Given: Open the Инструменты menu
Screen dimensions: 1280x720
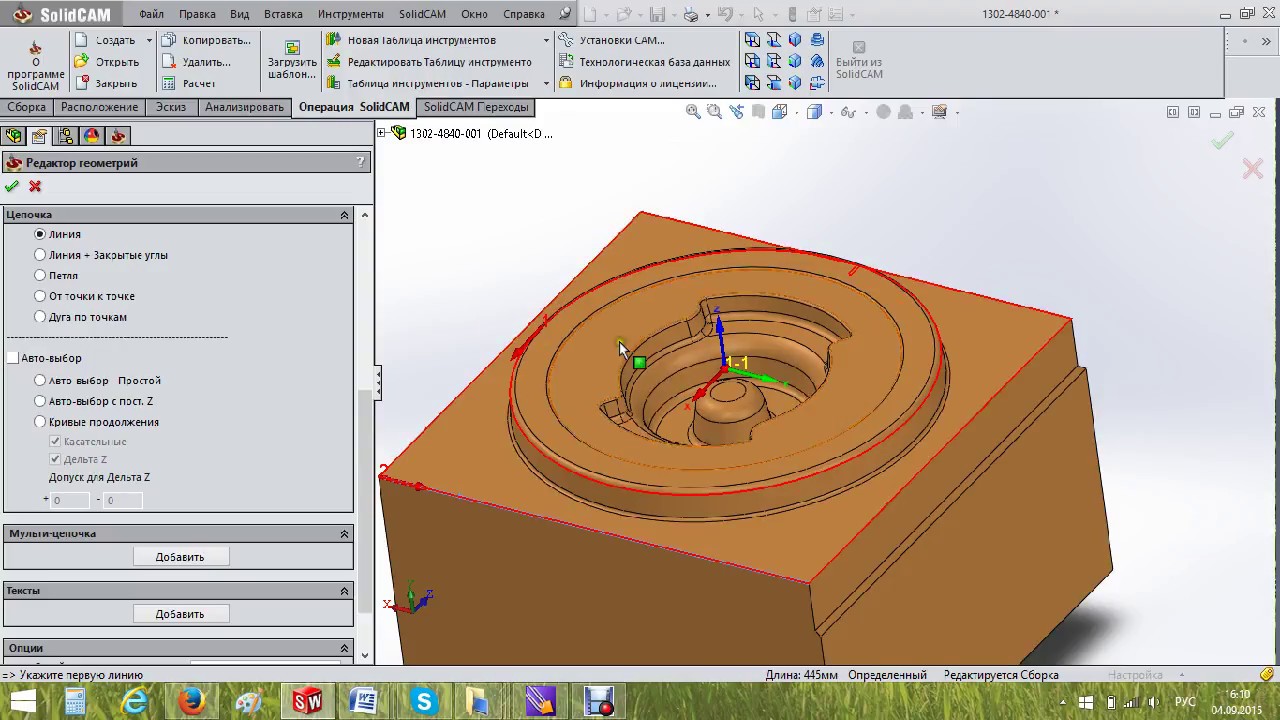Looking at the screenshot, I should (x=350, y=14).
